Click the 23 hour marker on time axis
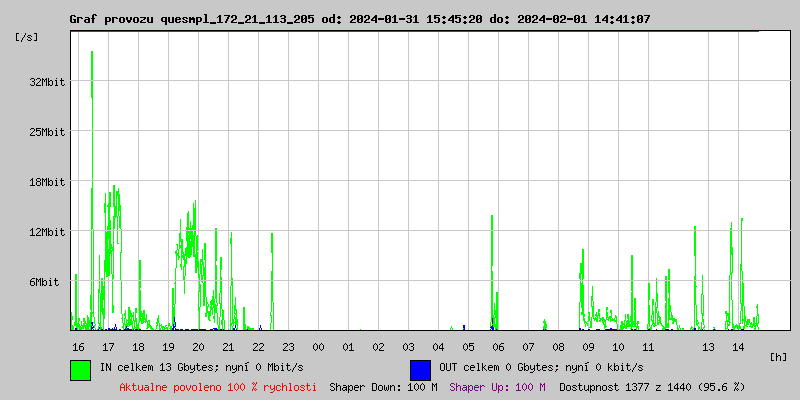 (x=288, y=347)
